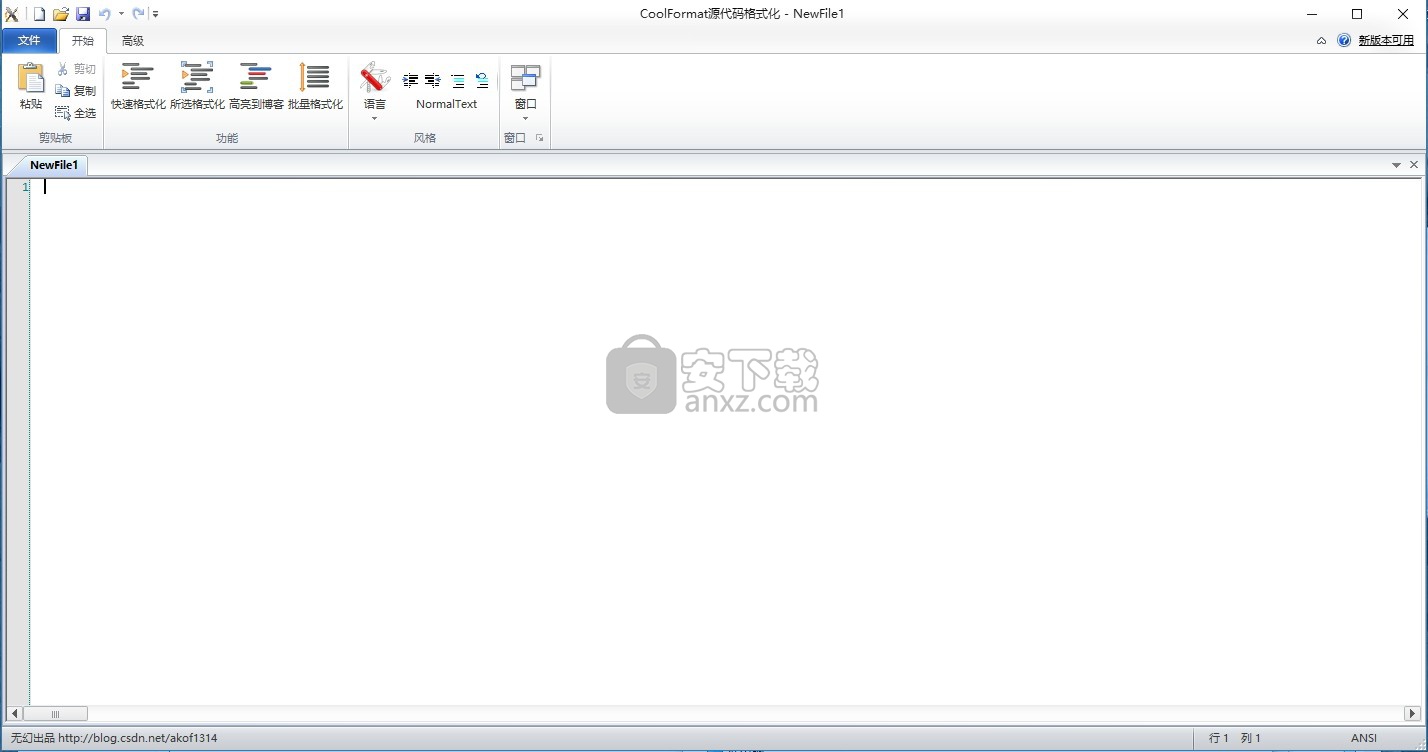Click the fourth blue-arrow icon in 风格 group
1428x752 pixels.
click(x=481, y=81)
